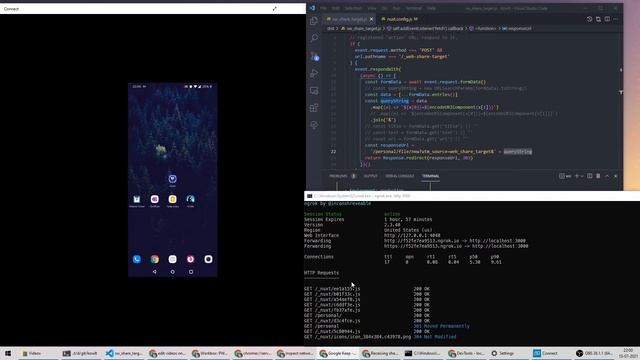Tap the phone Back navigation button
This screenshot has height=360, width=640.
(154, 271)
